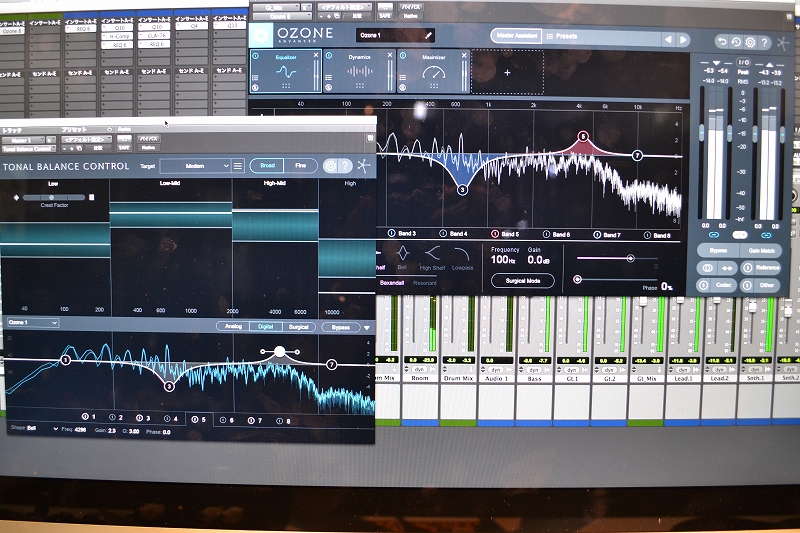This screenshot has height=533, width=800.
Task: Click the iZotope logo in Ozone header
Action: [783, 43]
